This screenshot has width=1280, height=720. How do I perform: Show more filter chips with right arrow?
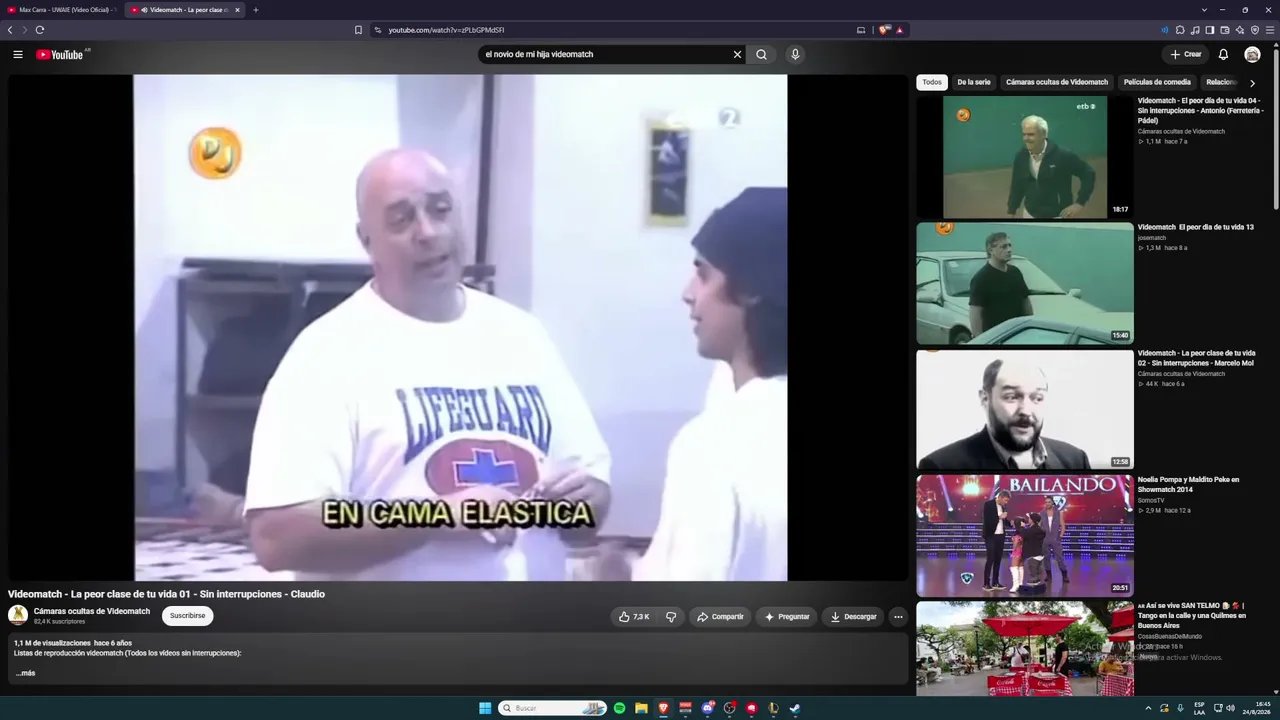(x=1252, y=83)
